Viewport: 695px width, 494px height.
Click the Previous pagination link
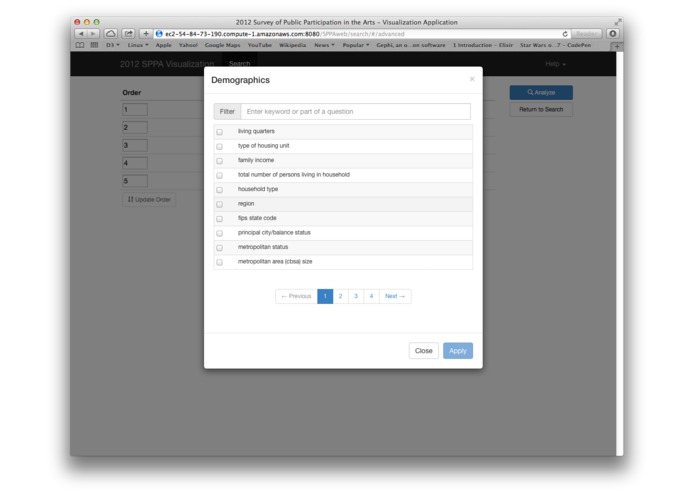pyautogui.click(x=297, y=296)
